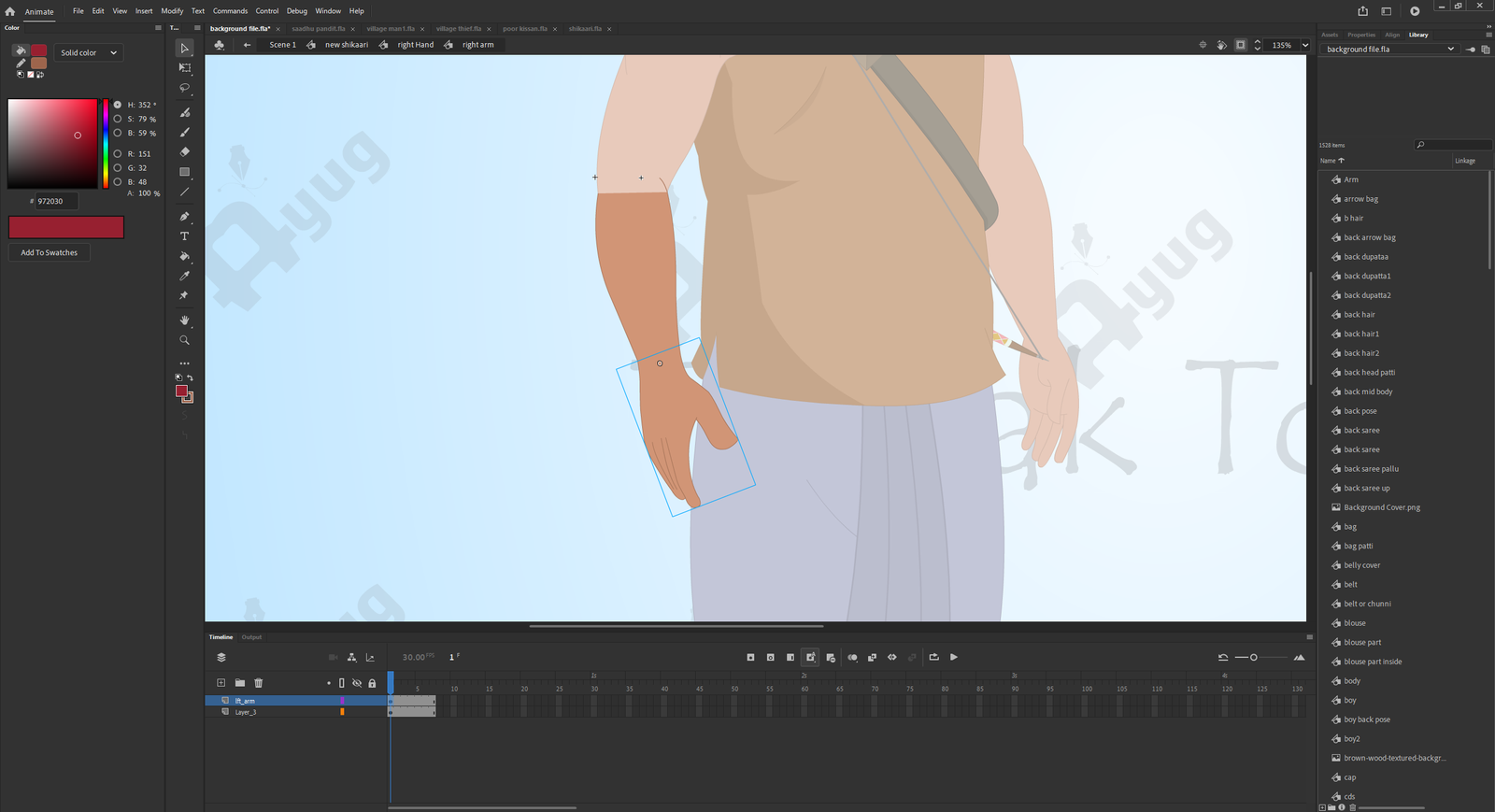Open the Solid color type dropdown
Viewport: 1495px width, 812px height.
(89, 52)
